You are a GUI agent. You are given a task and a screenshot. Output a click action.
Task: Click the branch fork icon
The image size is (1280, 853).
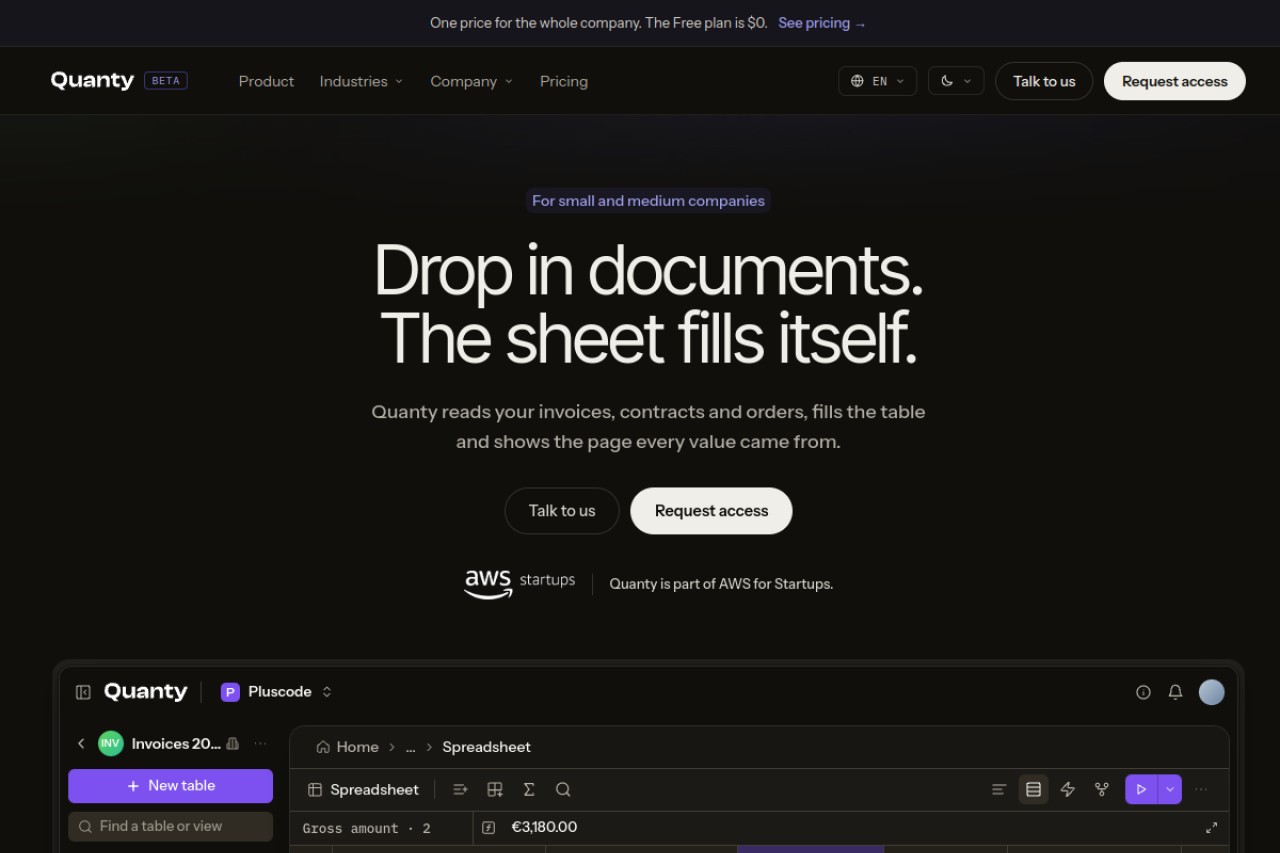[x=1101, y=790]
